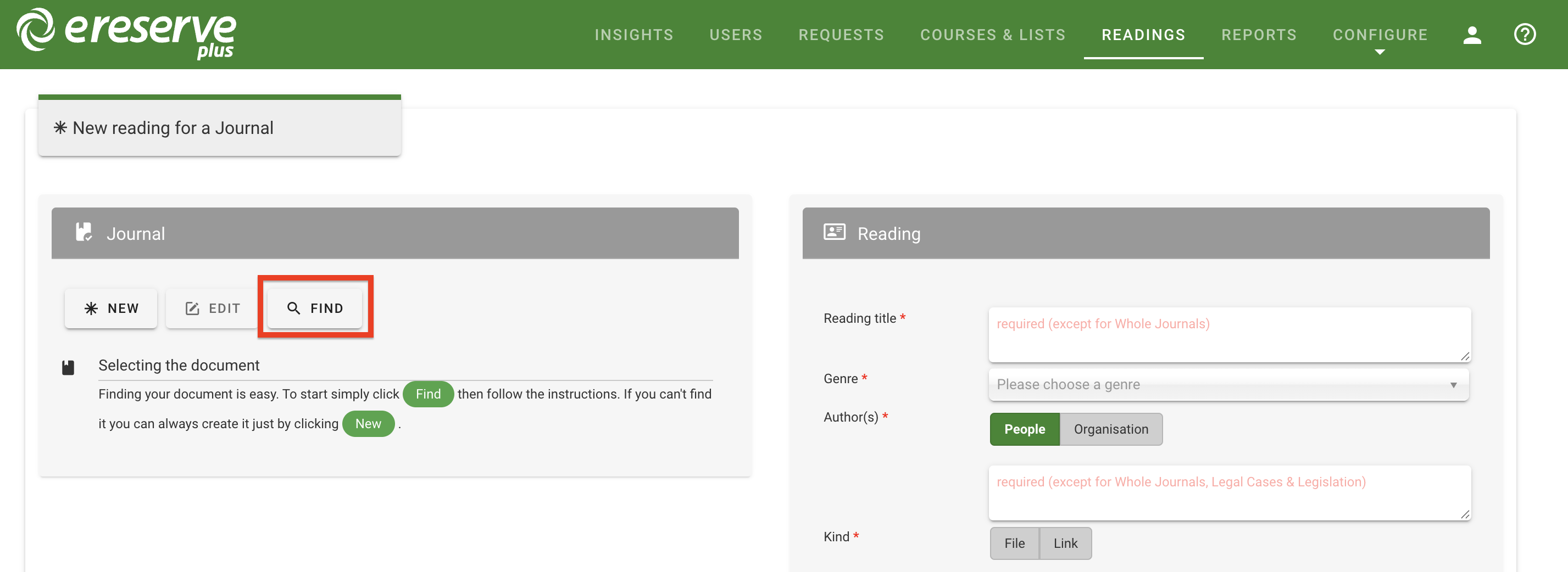The height and width of the screenshot is (572, 1568).
Task: Set reading Kind to Link
Action: coord(1065,543)
